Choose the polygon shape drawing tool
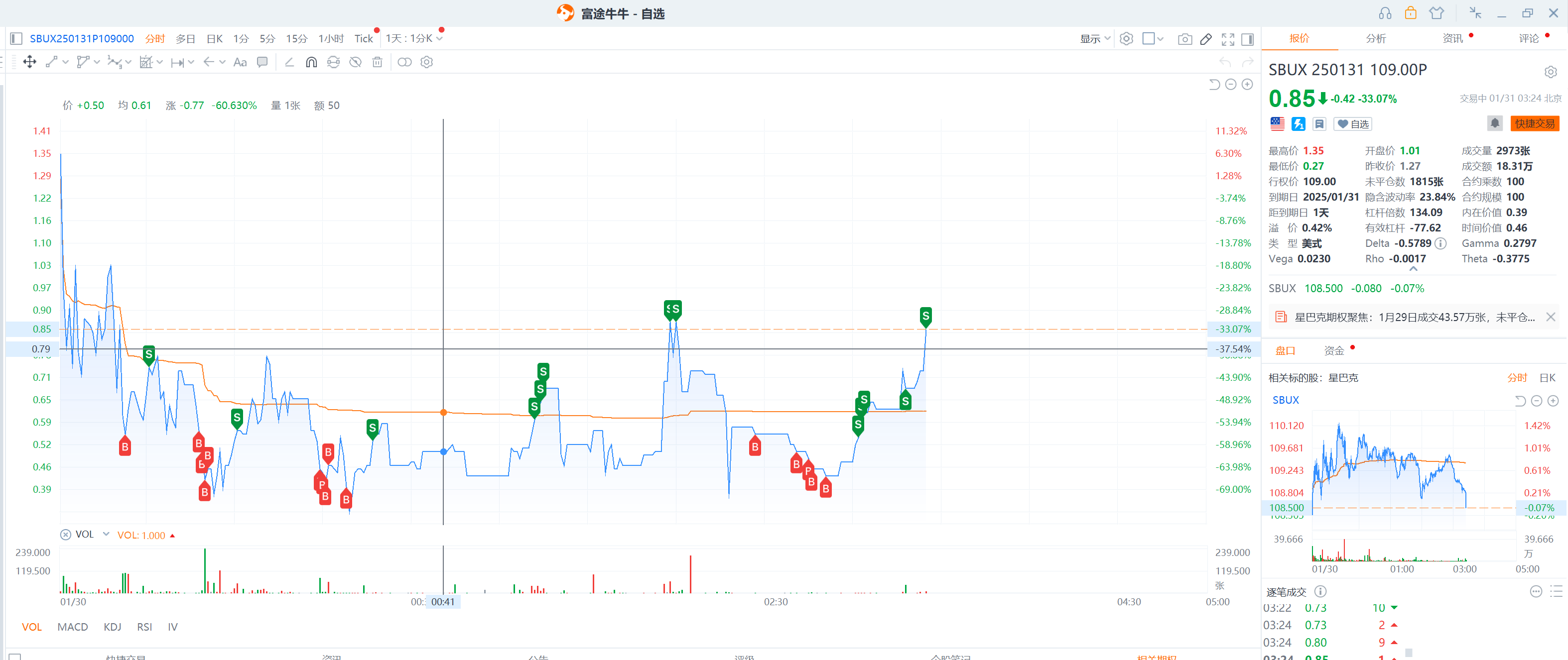The width and height of the screenshot is (1568, 660). 83,62
